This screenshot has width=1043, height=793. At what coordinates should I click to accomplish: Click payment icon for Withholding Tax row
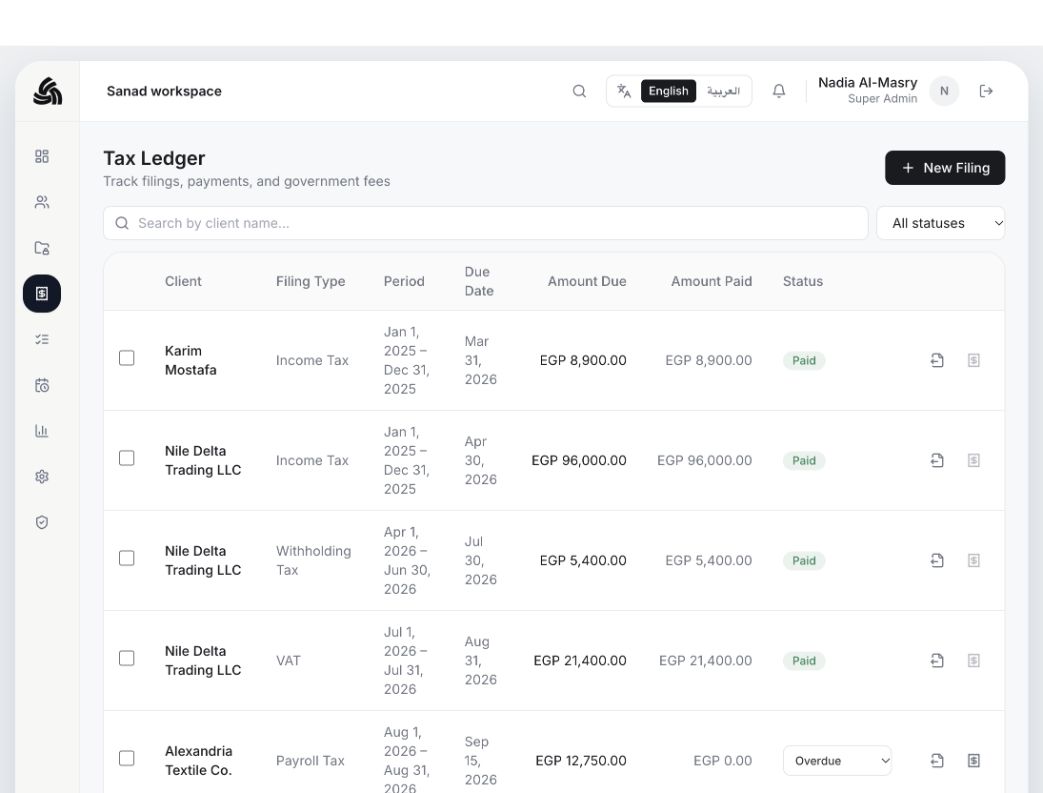tap(974, 561)
